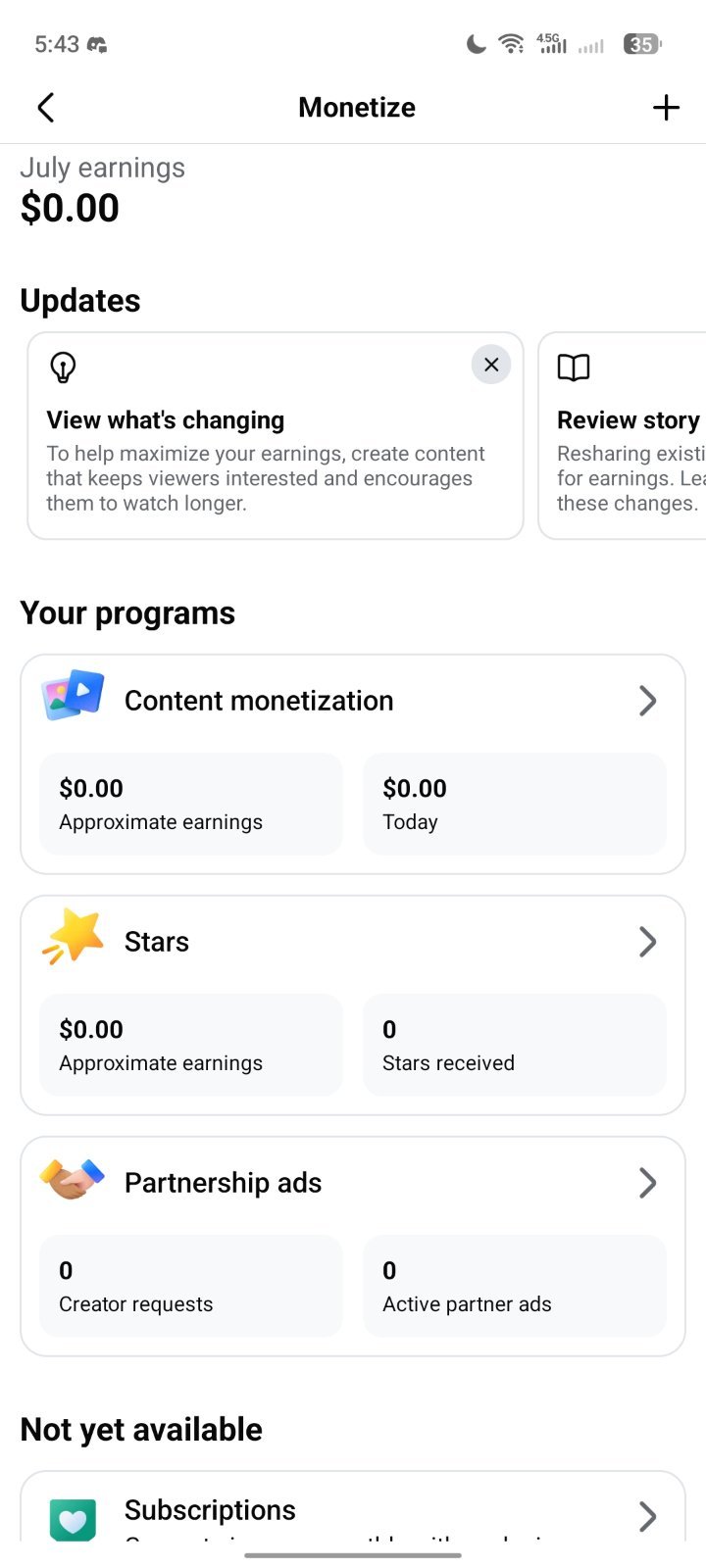Tap the Stars shooting star icon
706x1568 pixels.
[73, 936]
